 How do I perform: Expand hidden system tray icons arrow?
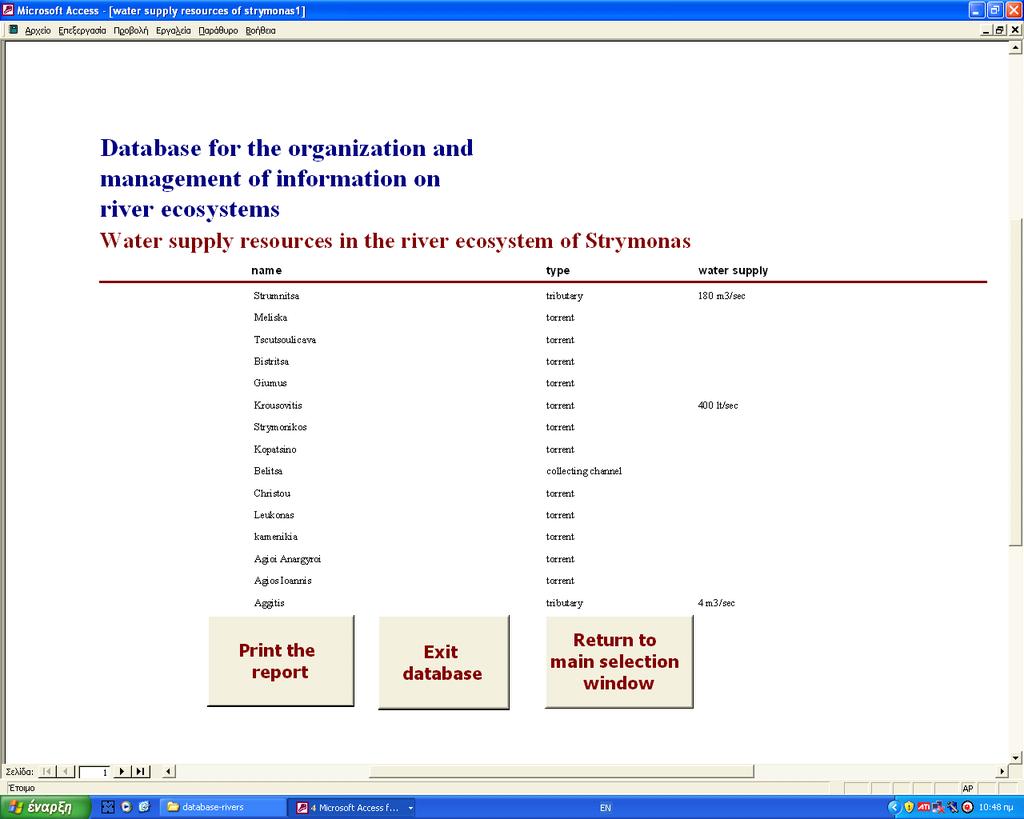click(x=894, y=808)
